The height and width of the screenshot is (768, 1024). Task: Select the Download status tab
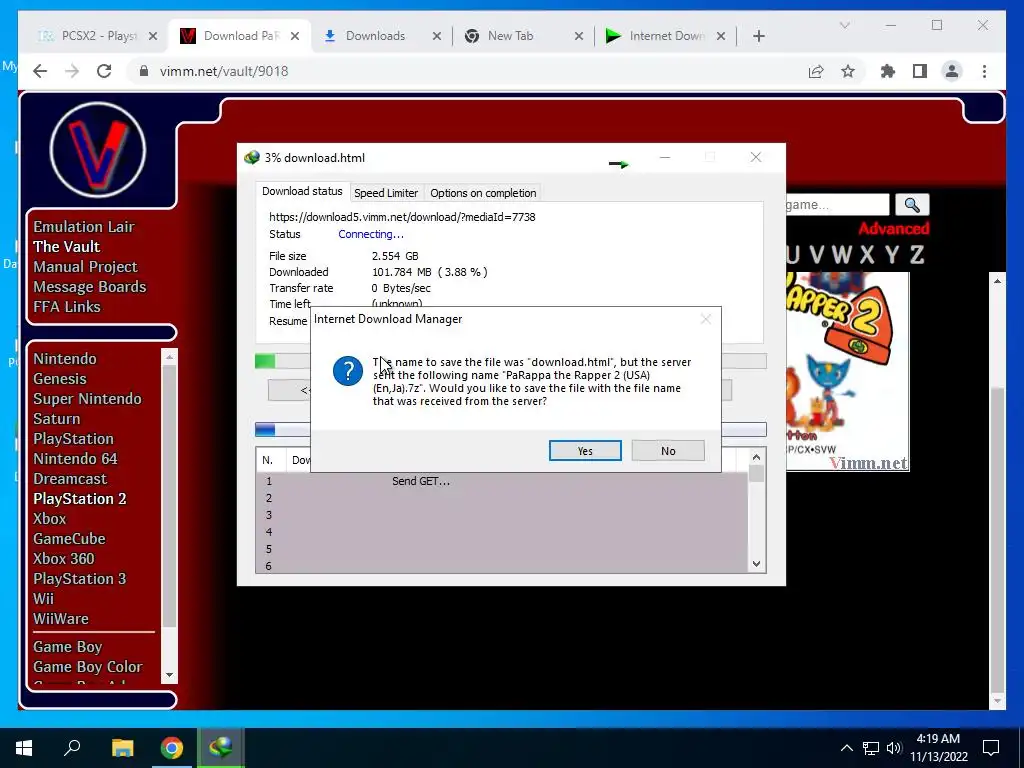pos(302,191)
